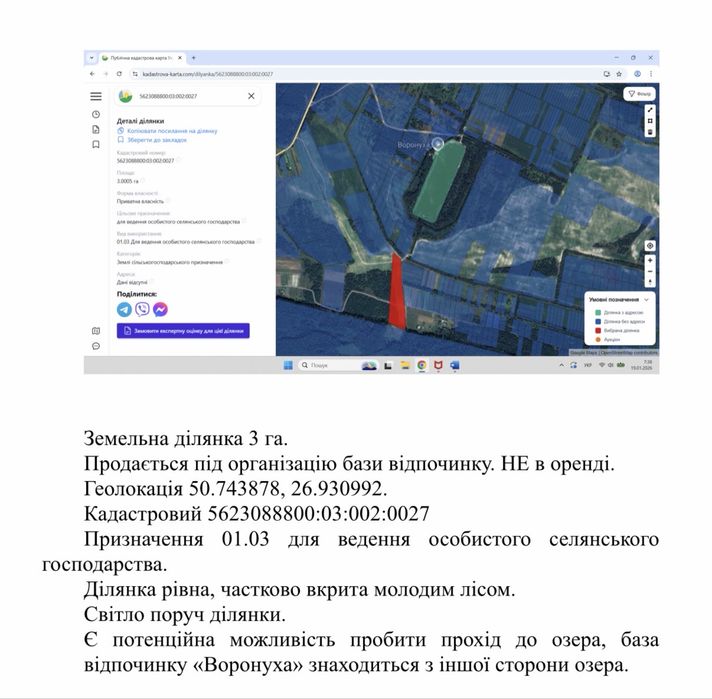Open the history clock icon in sidebar

96,114
